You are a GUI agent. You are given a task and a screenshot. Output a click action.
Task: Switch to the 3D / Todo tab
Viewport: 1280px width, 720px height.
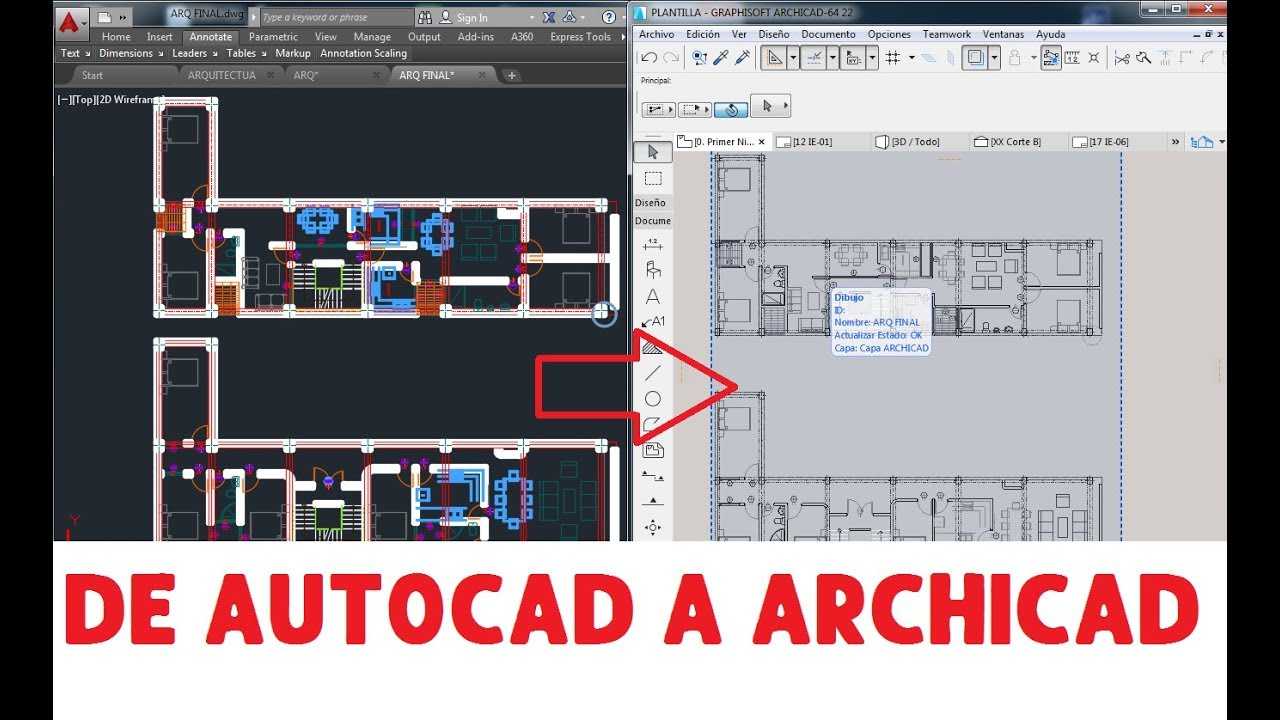pos(914,142)
